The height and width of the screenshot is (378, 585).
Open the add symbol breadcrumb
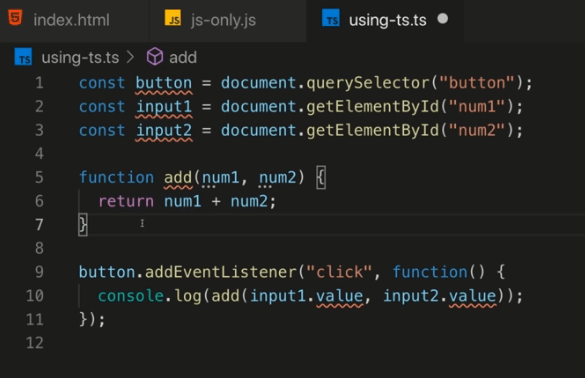183,58
